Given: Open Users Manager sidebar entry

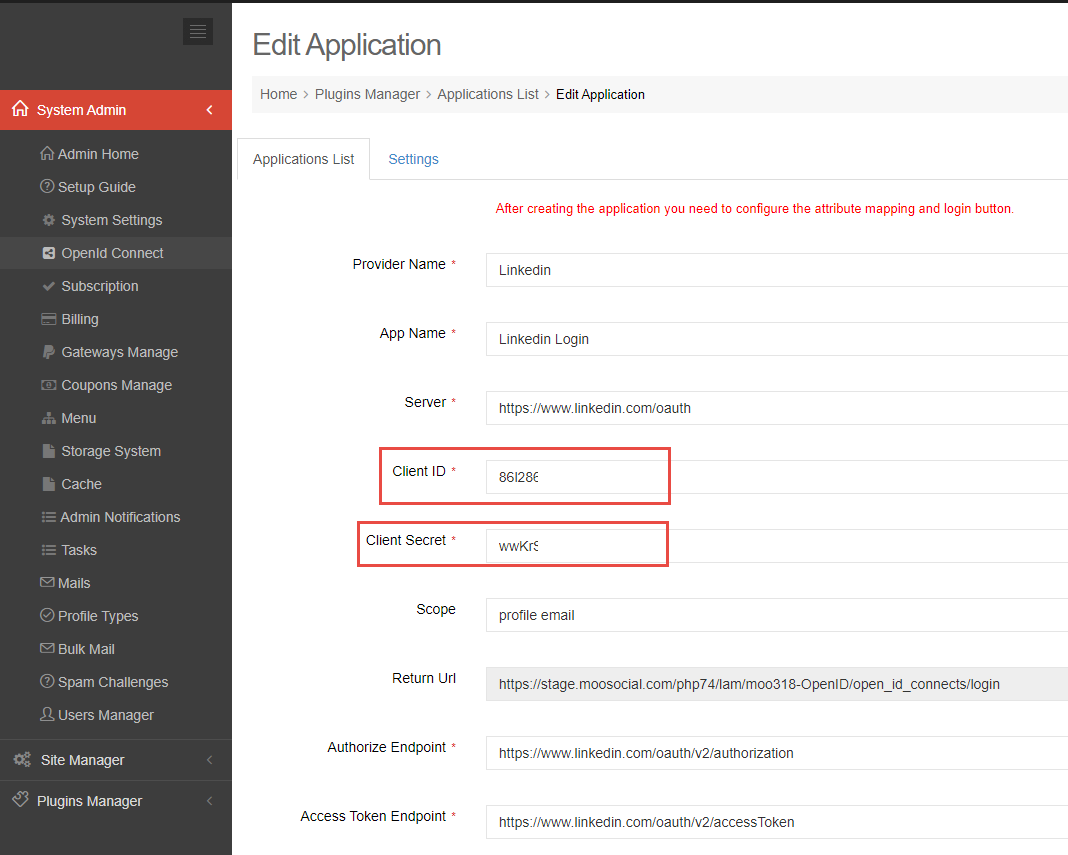Looking at the screenshot, I should pos(106,715).
